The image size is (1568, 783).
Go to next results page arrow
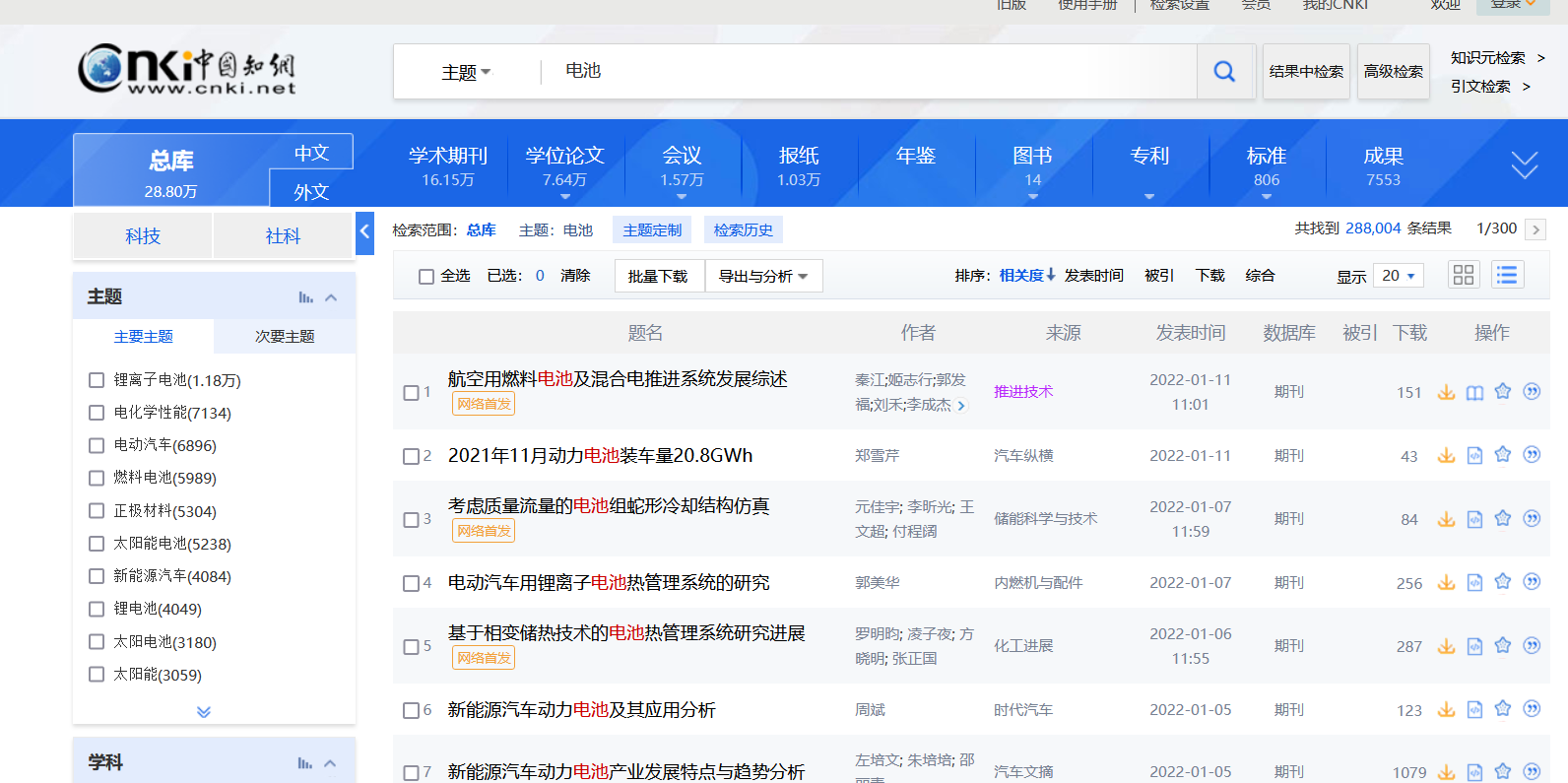click(x=1535, y=229)
